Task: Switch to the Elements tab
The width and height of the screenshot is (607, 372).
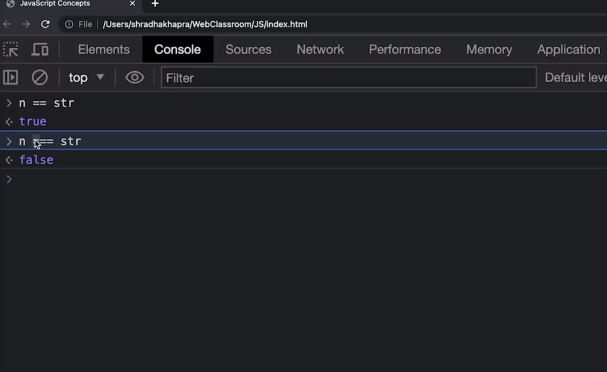Action: point(103,50)
